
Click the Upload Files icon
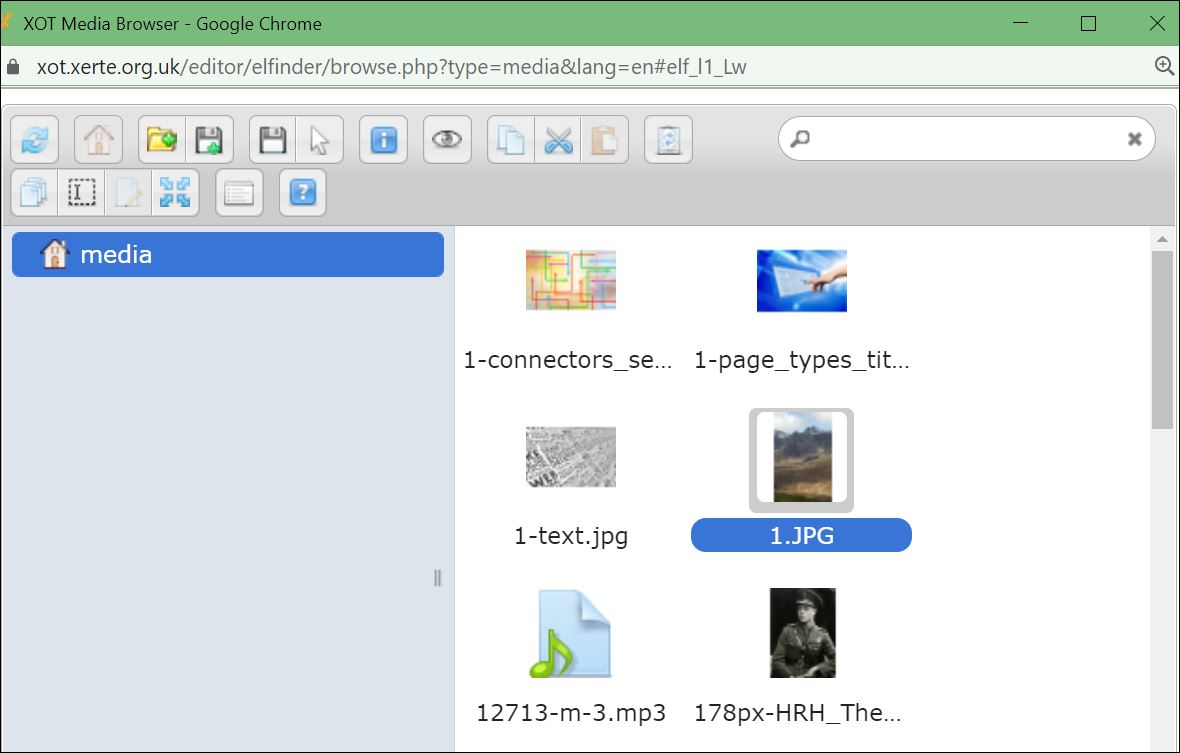pyautogui.click(x=209, y=140)
